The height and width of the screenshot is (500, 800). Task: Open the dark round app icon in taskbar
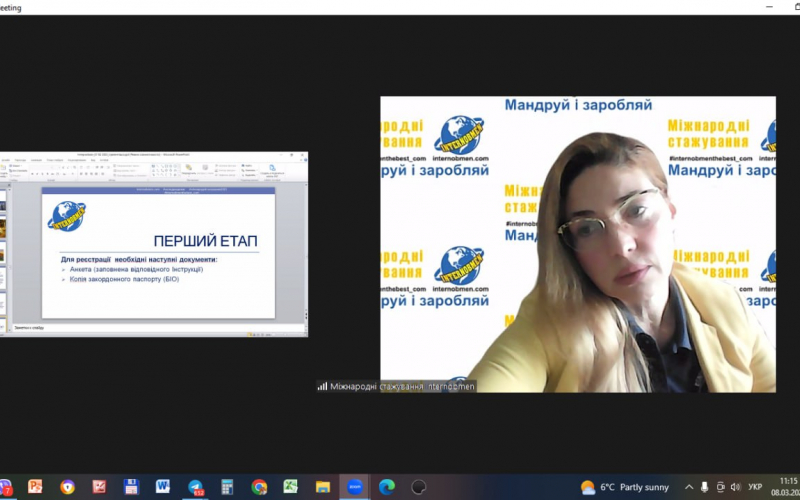point(419,487)
